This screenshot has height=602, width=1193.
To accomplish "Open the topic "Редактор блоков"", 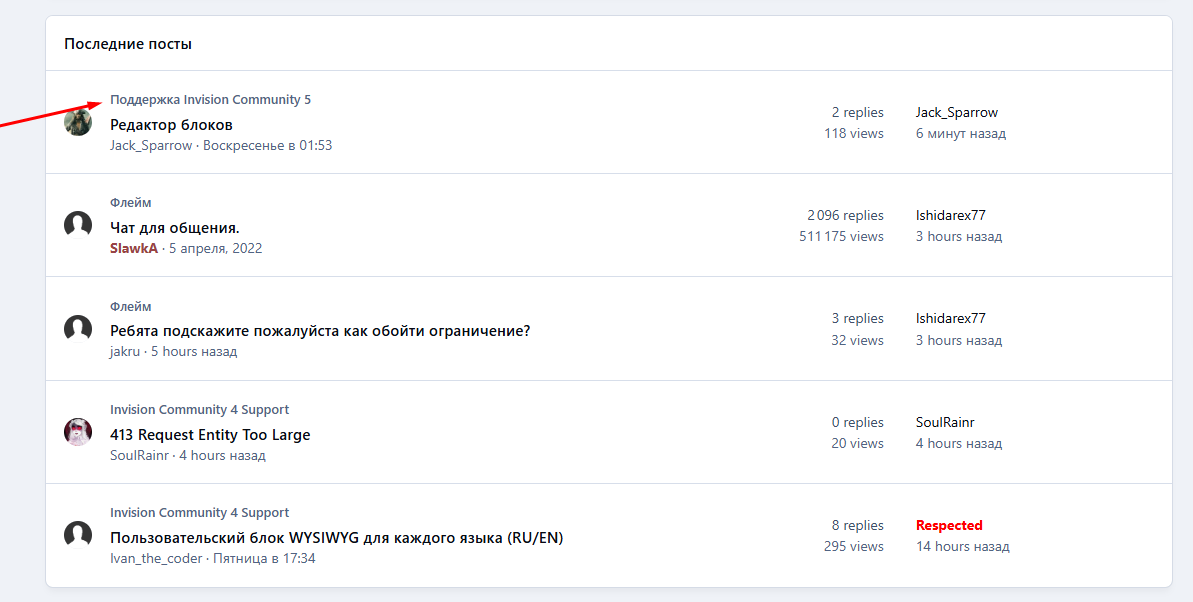I will pyautogui.click(x=171, y=125).
